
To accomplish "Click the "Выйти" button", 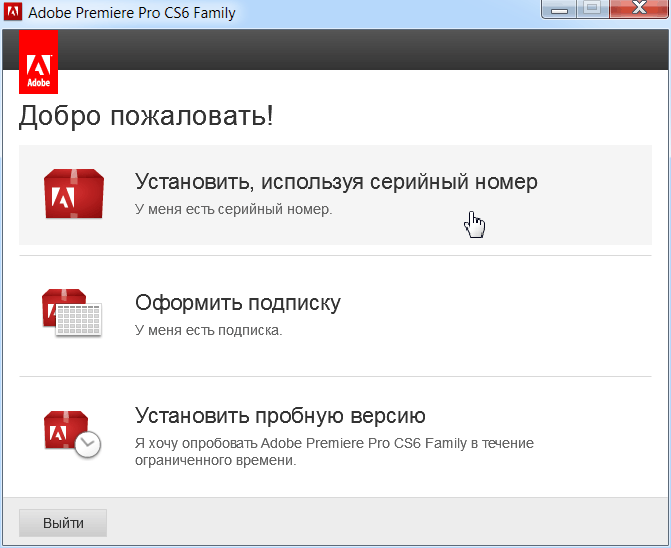I will click(63, 523).
